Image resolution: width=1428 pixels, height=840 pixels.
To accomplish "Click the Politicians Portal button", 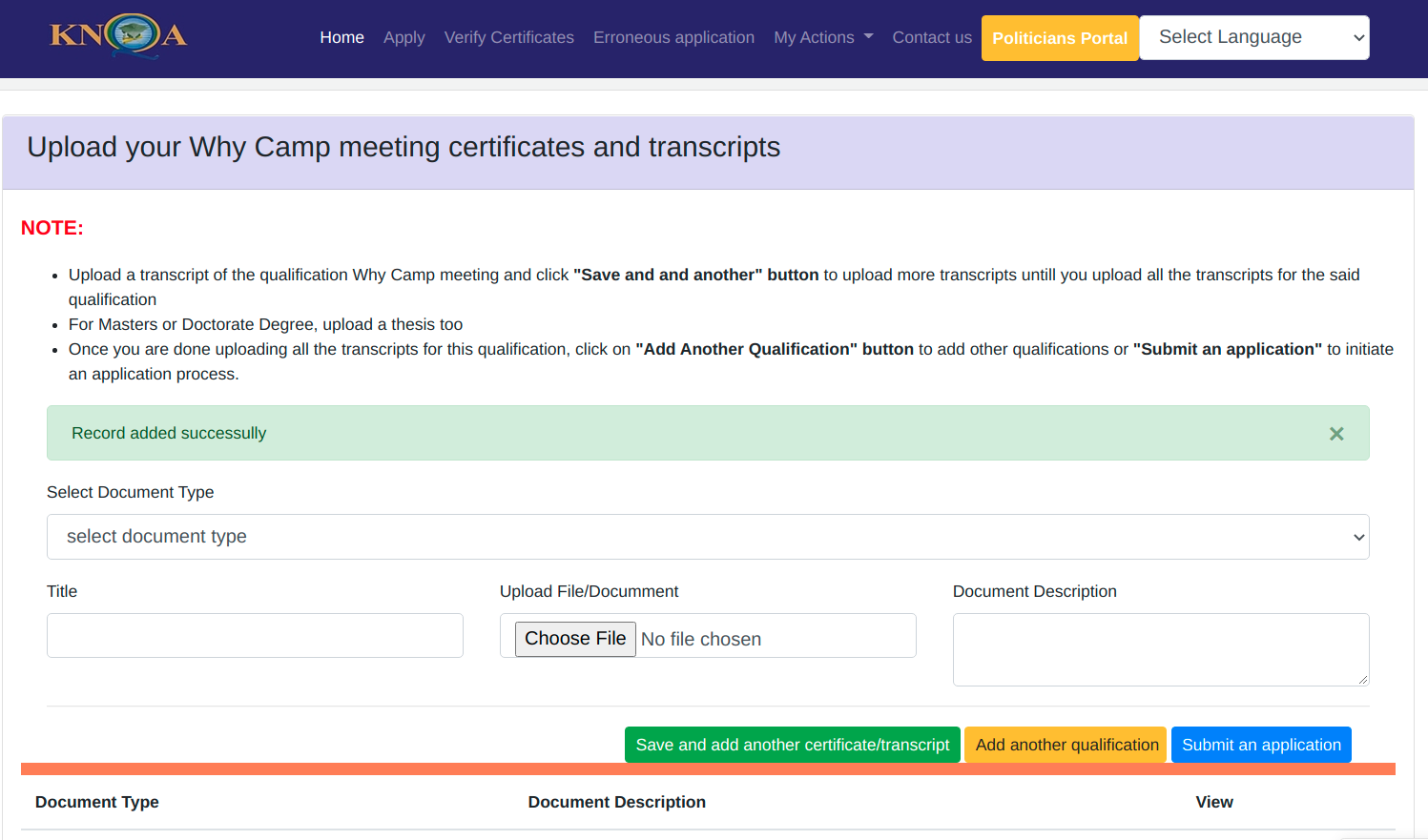I will pyautogui.click(x=1060, y=38).
